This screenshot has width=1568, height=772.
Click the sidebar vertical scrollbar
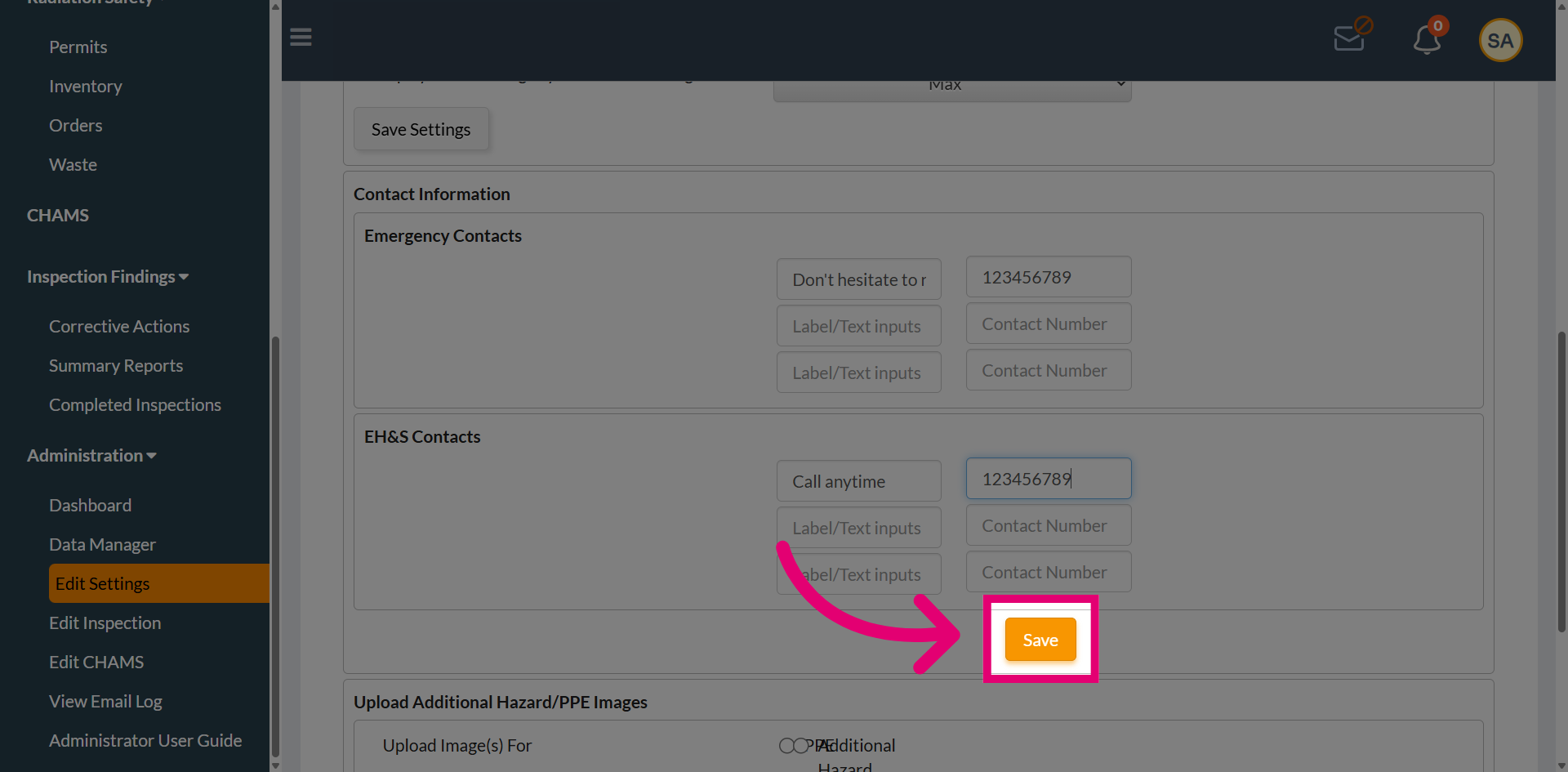[275, 547]
